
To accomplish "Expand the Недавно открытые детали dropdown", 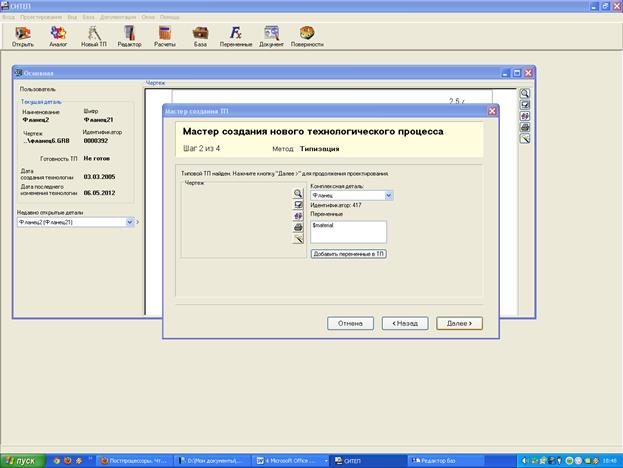I will coord(130,222).
